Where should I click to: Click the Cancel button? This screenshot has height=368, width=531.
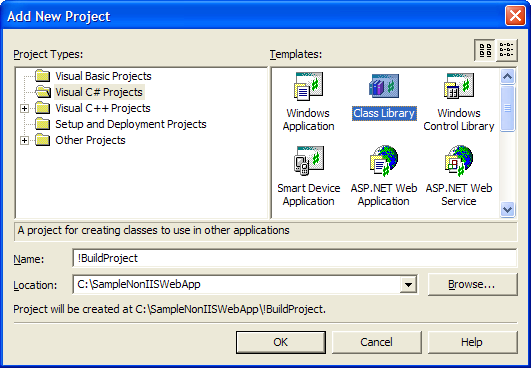(x=377, y=342)
